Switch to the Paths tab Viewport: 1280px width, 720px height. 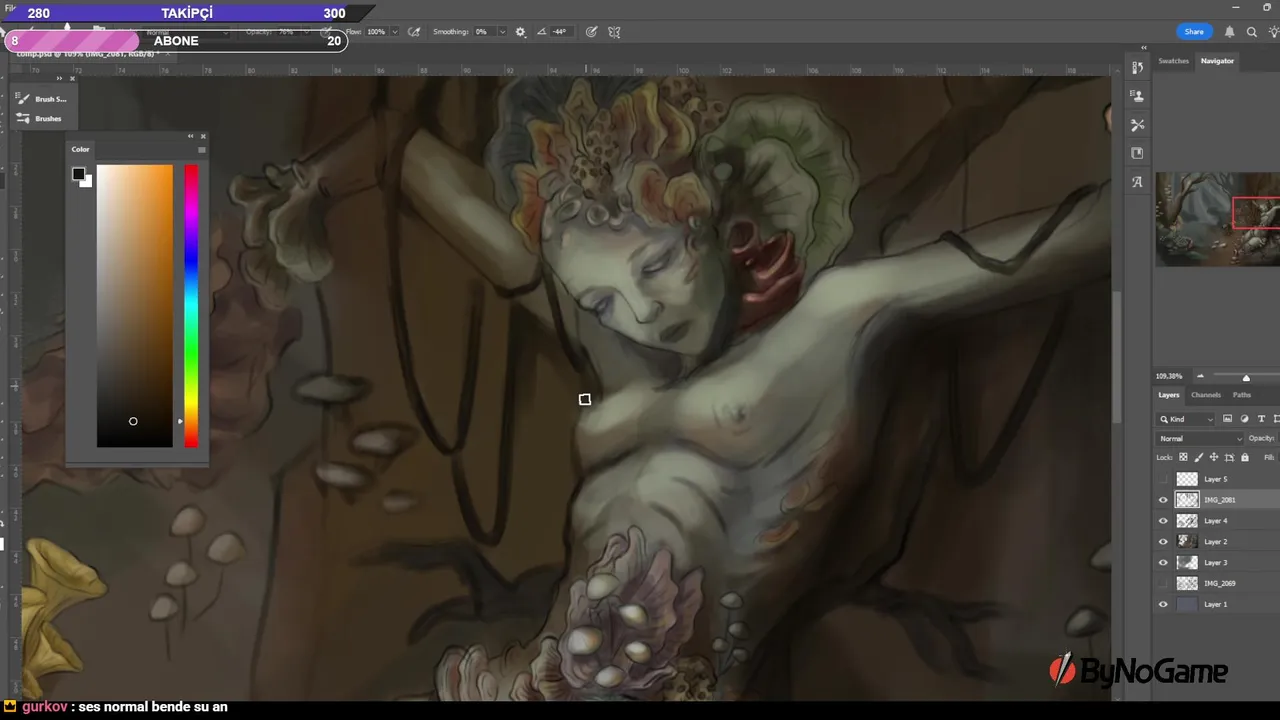pos(1242,395)
